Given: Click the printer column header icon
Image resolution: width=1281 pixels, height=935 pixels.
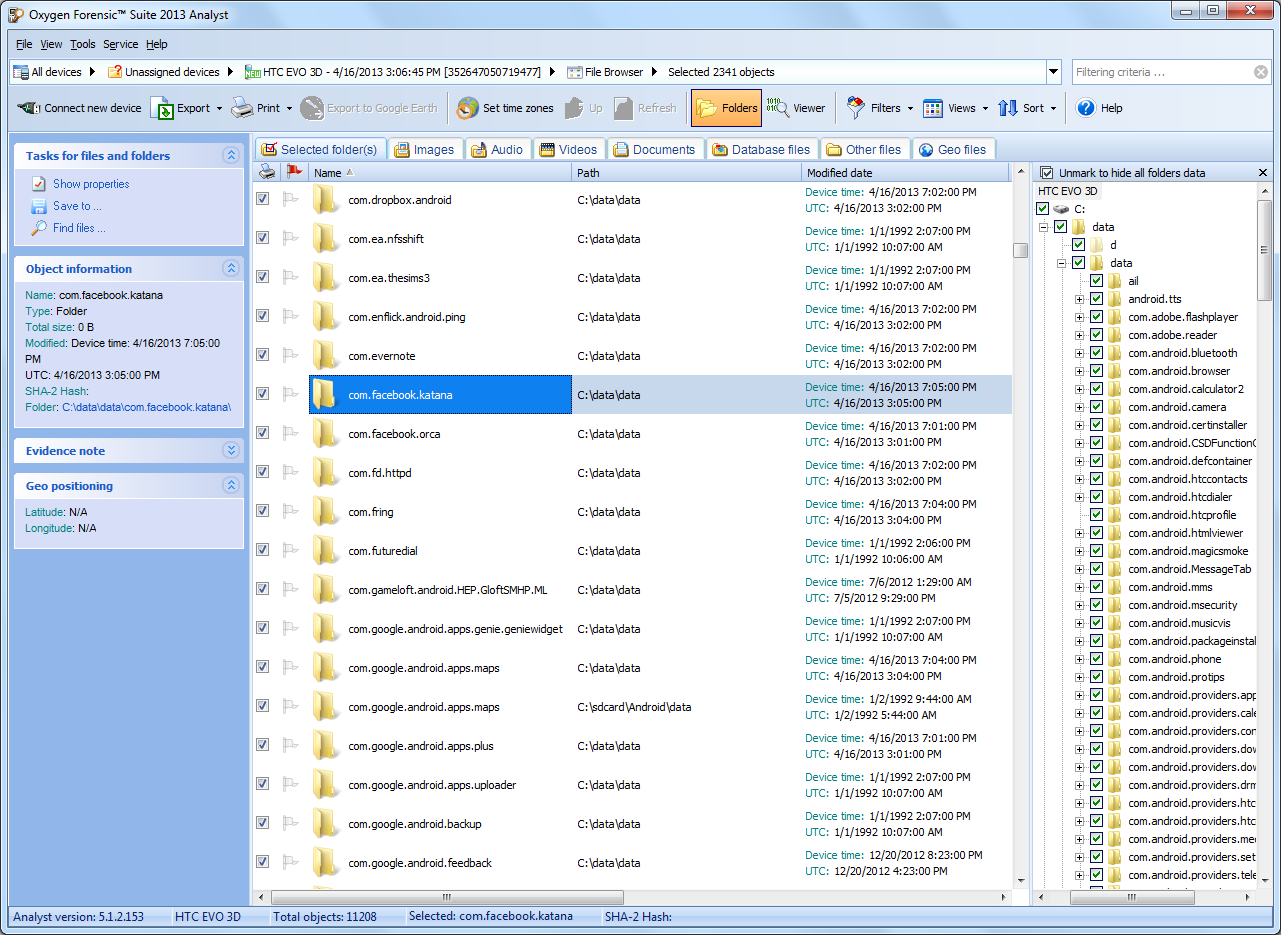Looking at the screenshot, I should point(267,172).
